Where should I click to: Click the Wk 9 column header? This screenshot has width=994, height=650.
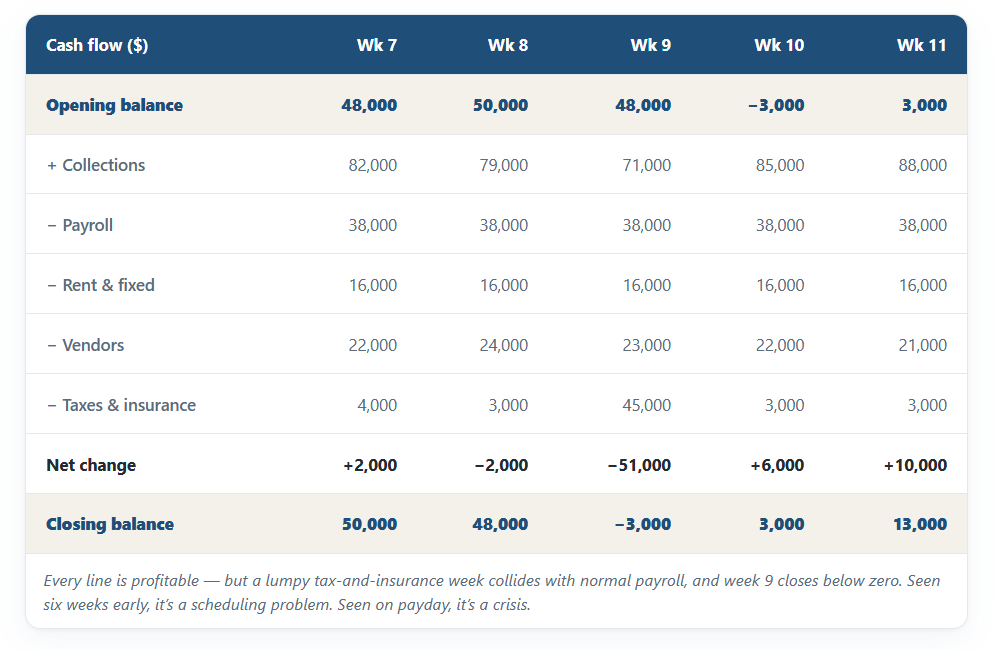650,45
